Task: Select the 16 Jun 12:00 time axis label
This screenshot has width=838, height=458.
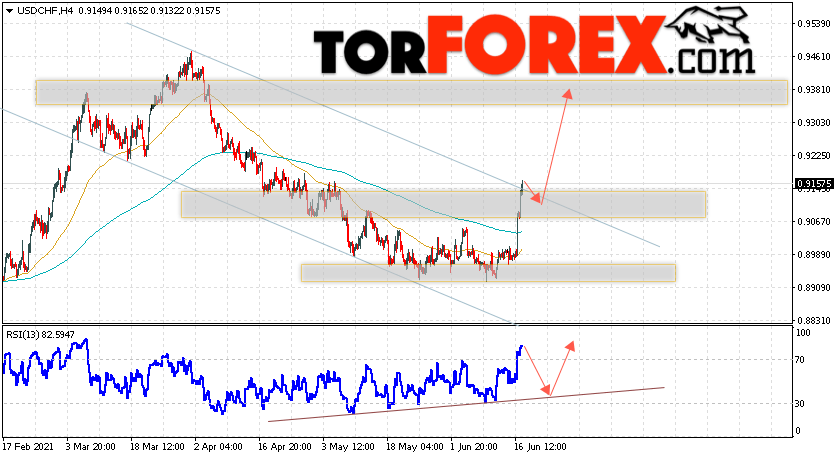Action: (x=540, y=446)
